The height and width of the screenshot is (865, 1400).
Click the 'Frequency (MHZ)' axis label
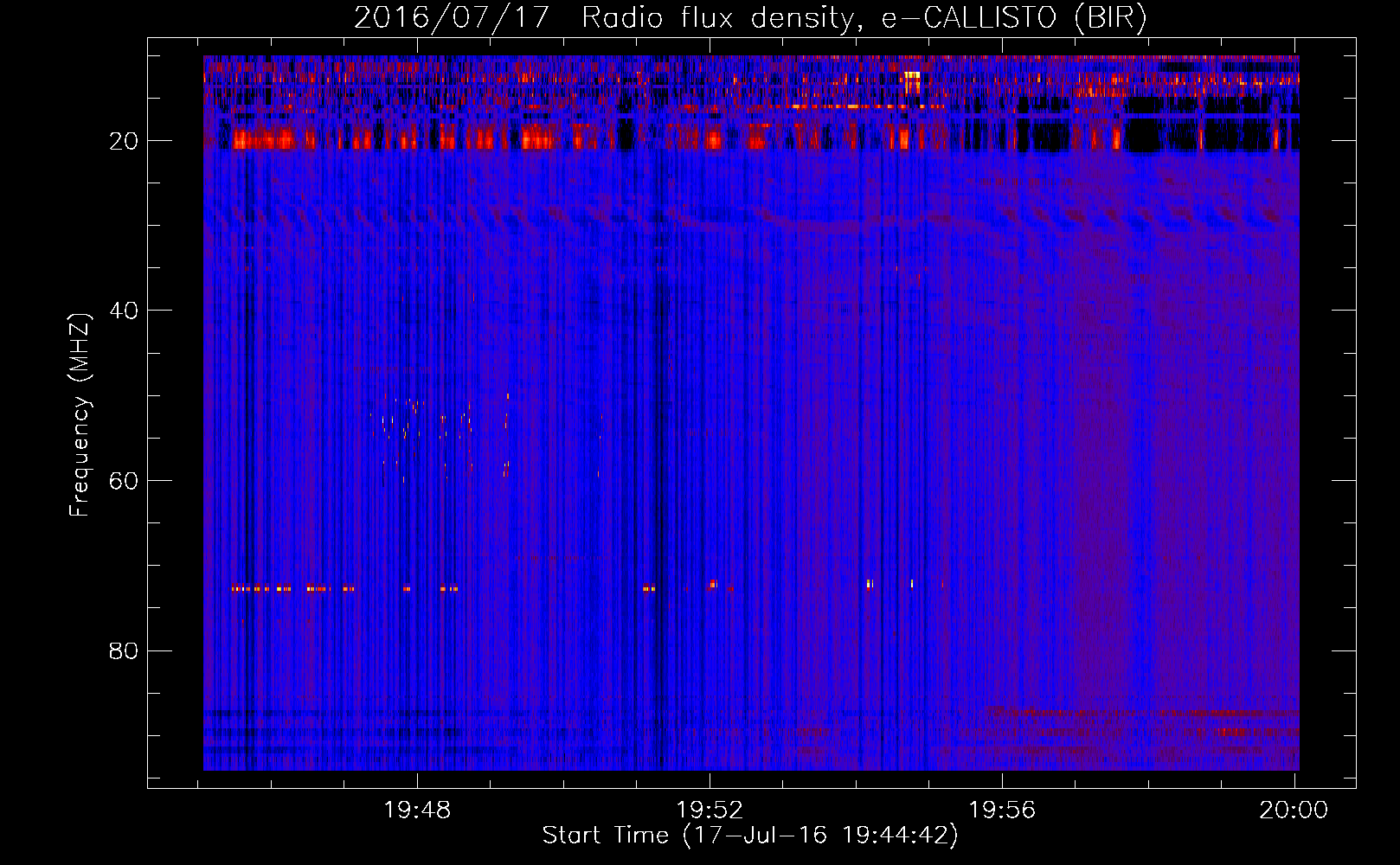point(80,415)
